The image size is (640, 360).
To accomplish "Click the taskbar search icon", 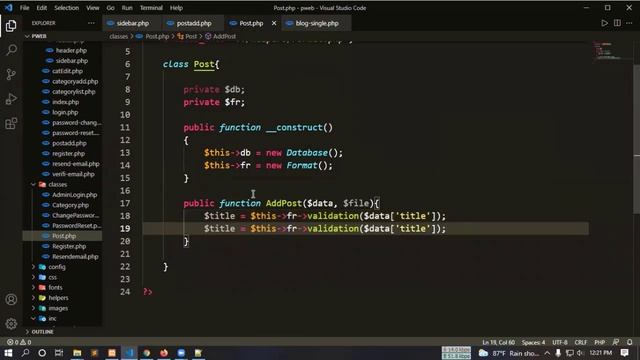I will pos(25,353).
